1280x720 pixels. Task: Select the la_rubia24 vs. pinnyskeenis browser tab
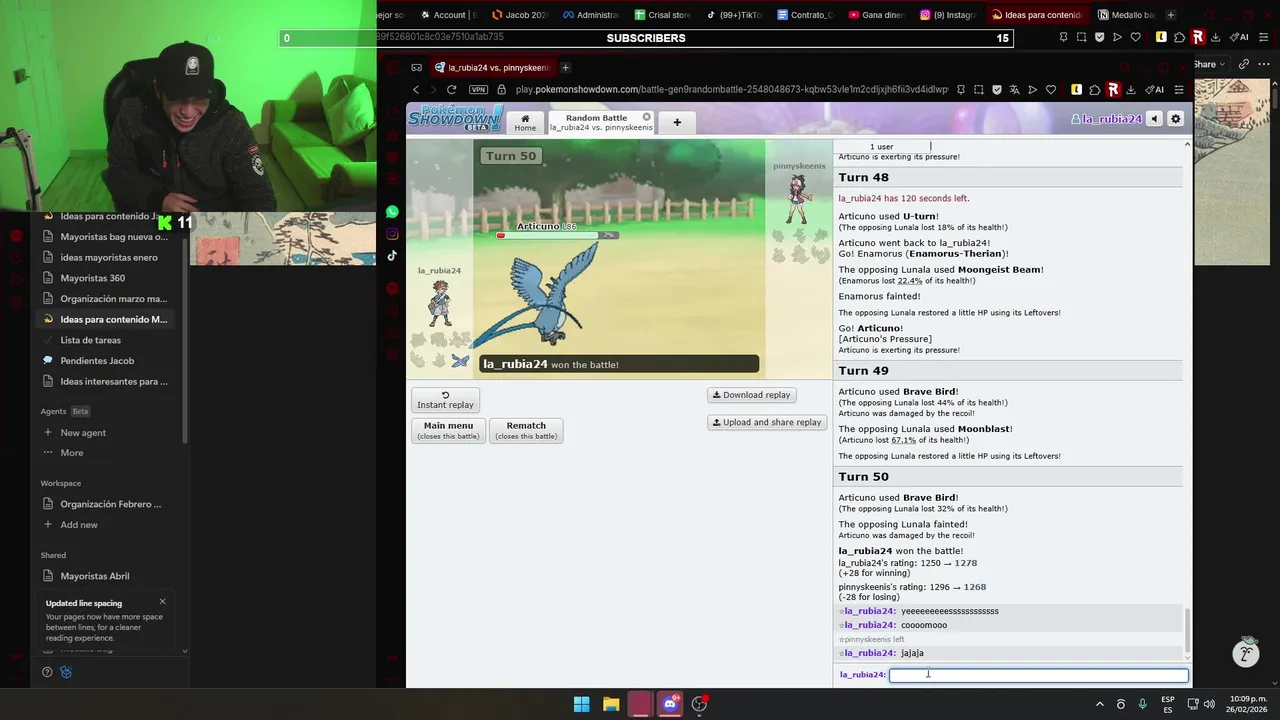point(492,67)
